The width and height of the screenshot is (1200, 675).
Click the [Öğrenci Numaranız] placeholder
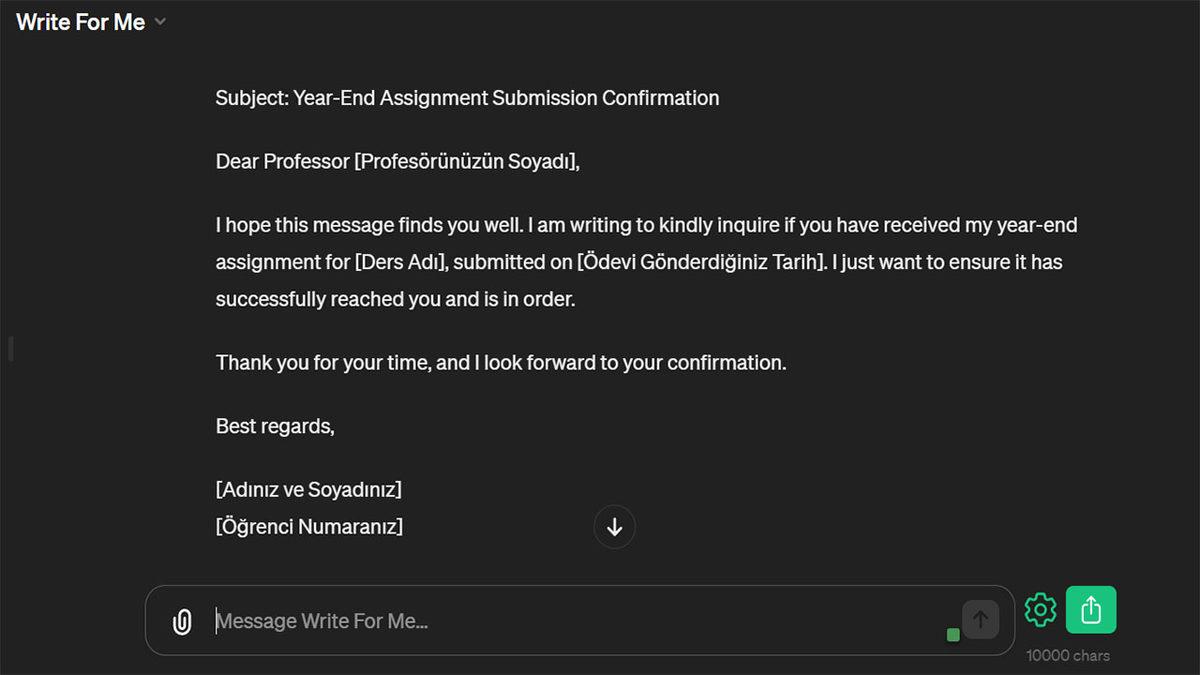click(x=309, y=526)
